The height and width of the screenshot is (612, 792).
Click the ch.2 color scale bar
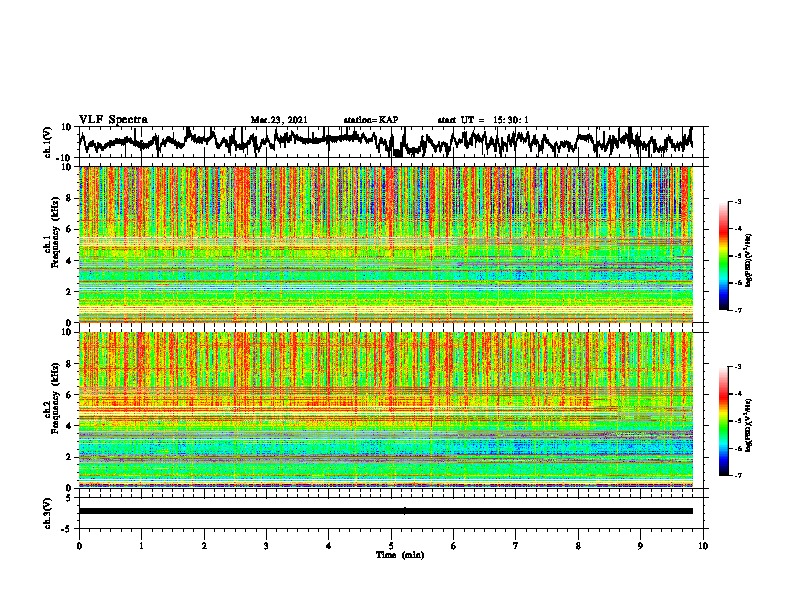pos(723,421)
